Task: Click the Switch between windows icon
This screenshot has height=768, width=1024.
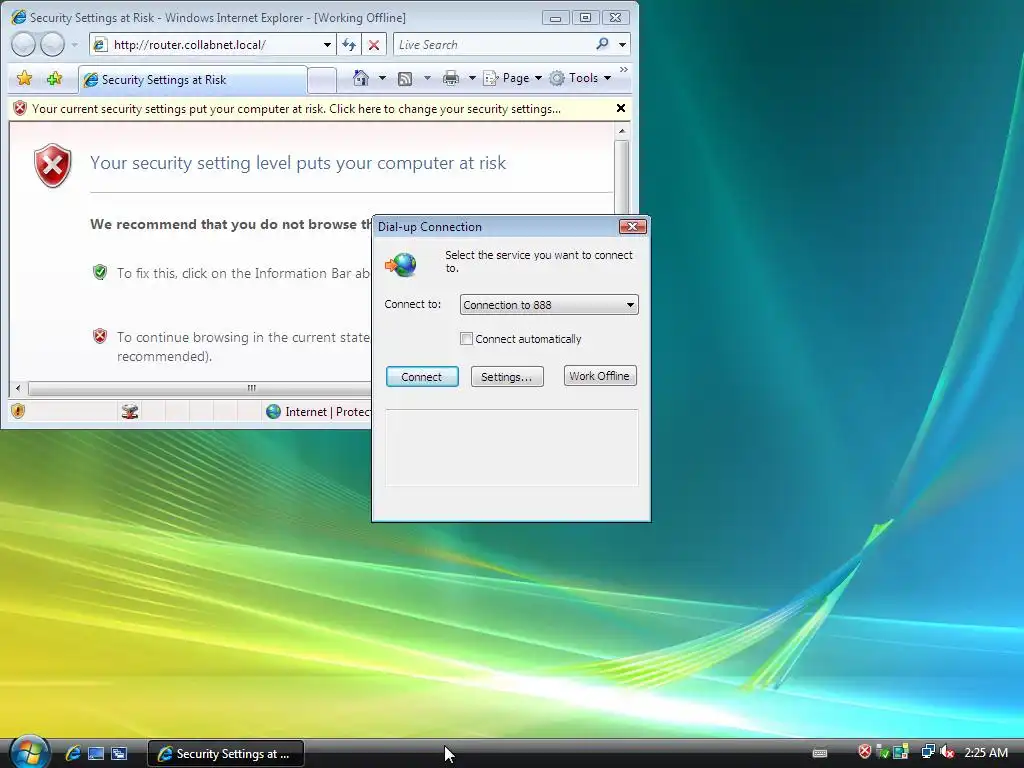Action: 118,753
